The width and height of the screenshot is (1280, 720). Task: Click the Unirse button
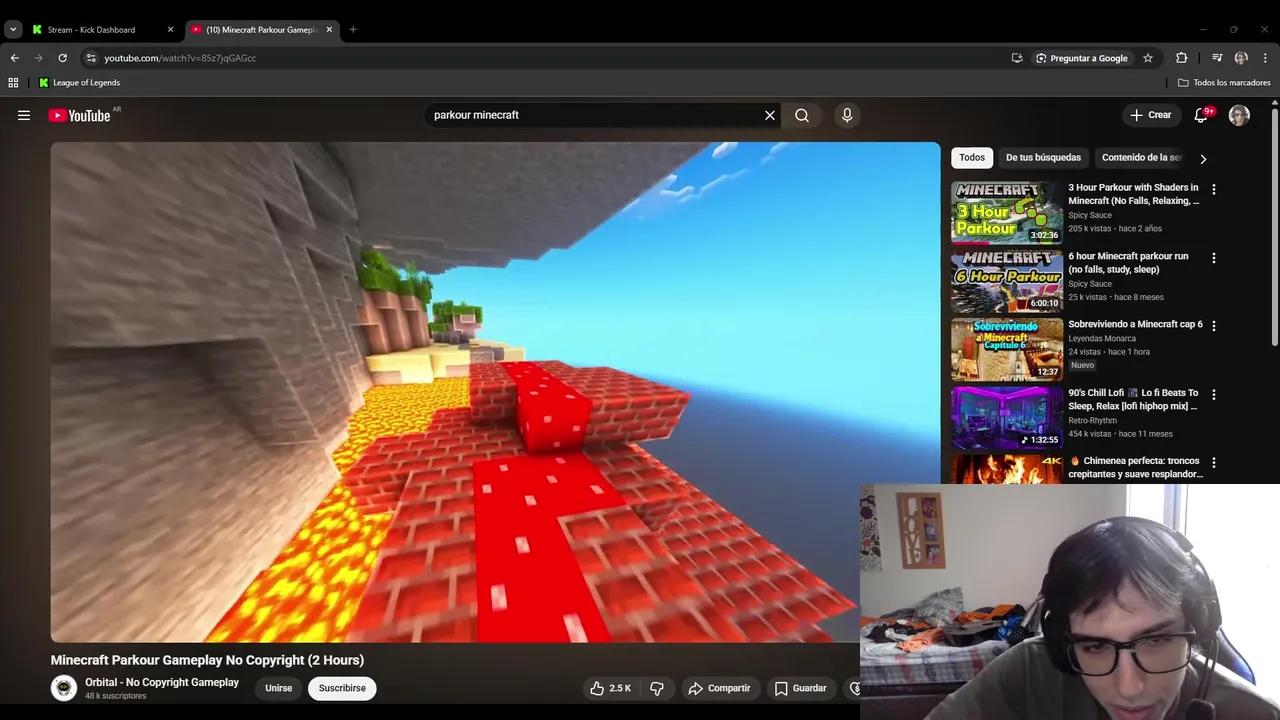(279, 688)
